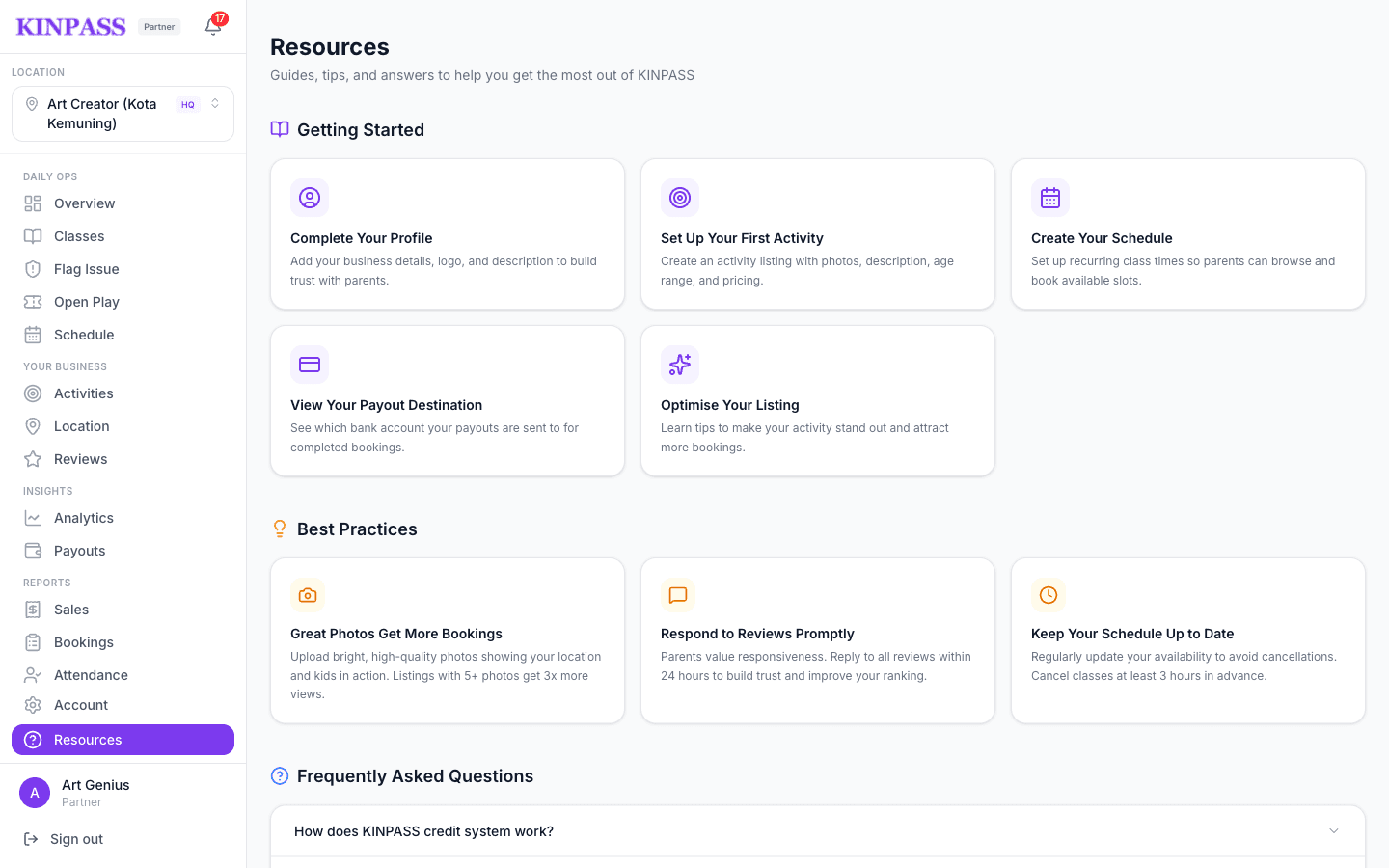
Task: Click the Overview dashboard icon
Action: point(33,203)
